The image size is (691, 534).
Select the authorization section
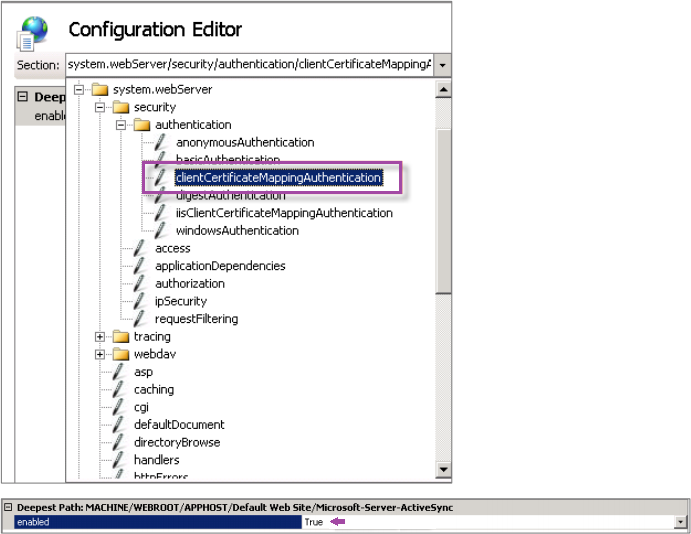190,284
